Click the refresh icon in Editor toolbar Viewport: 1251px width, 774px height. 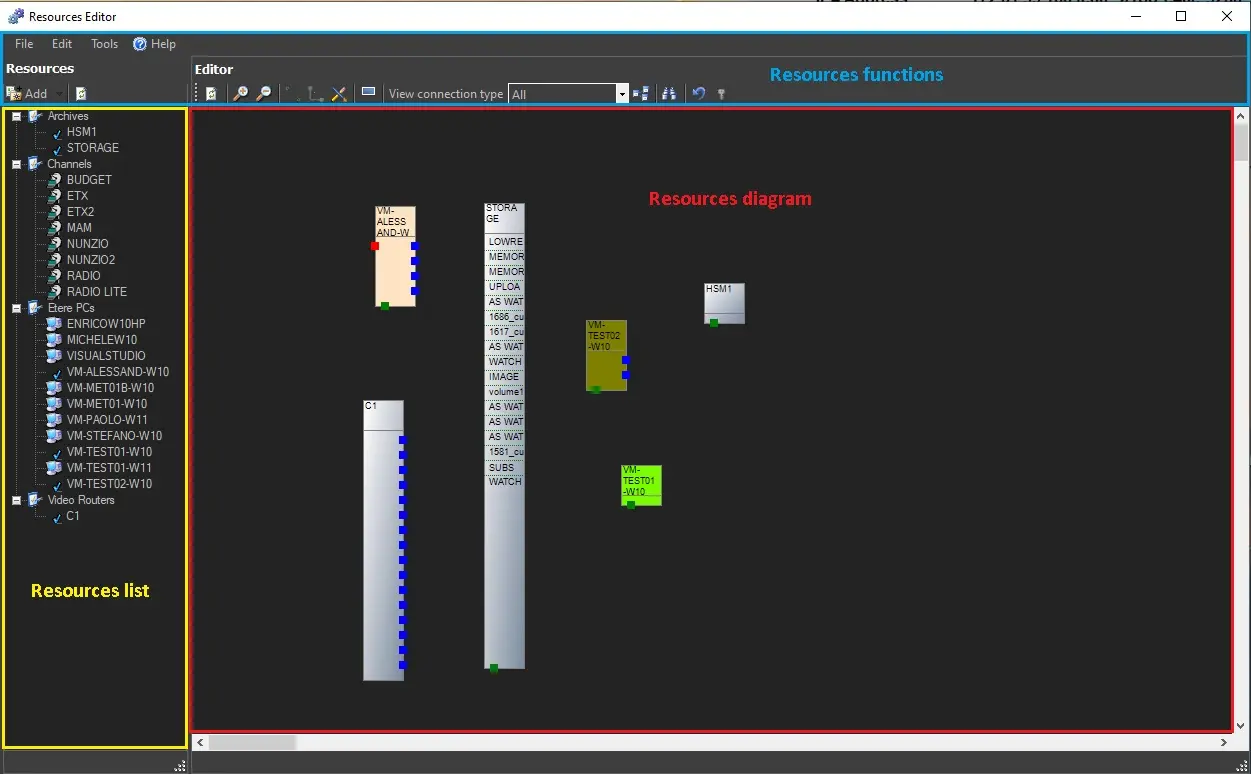(212, 94)
